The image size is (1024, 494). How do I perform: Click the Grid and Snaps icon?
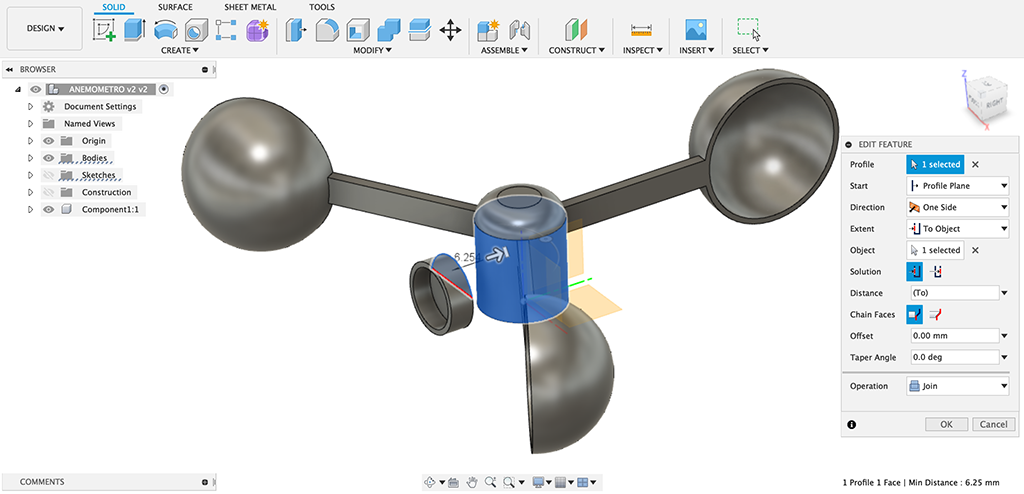[560, 482]
